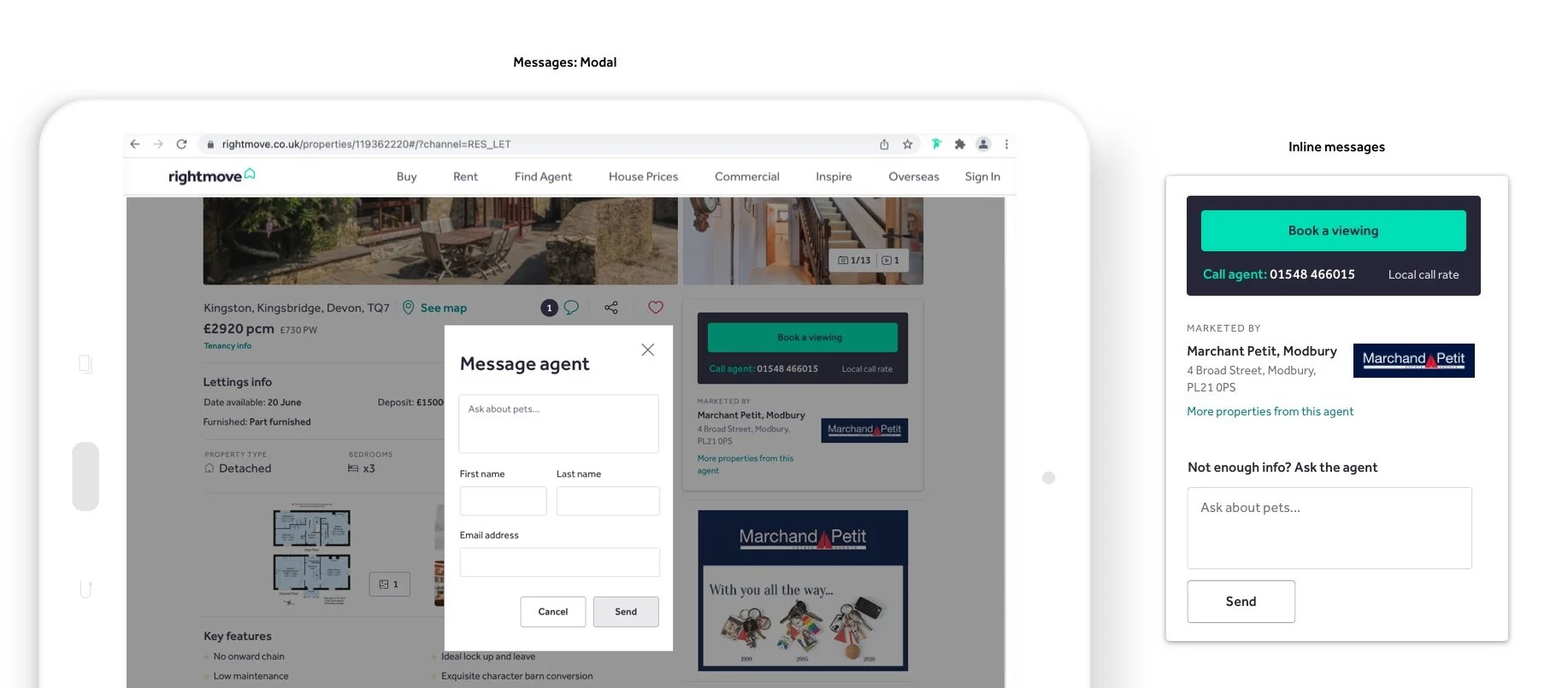Open the video count button

point(891,261)
